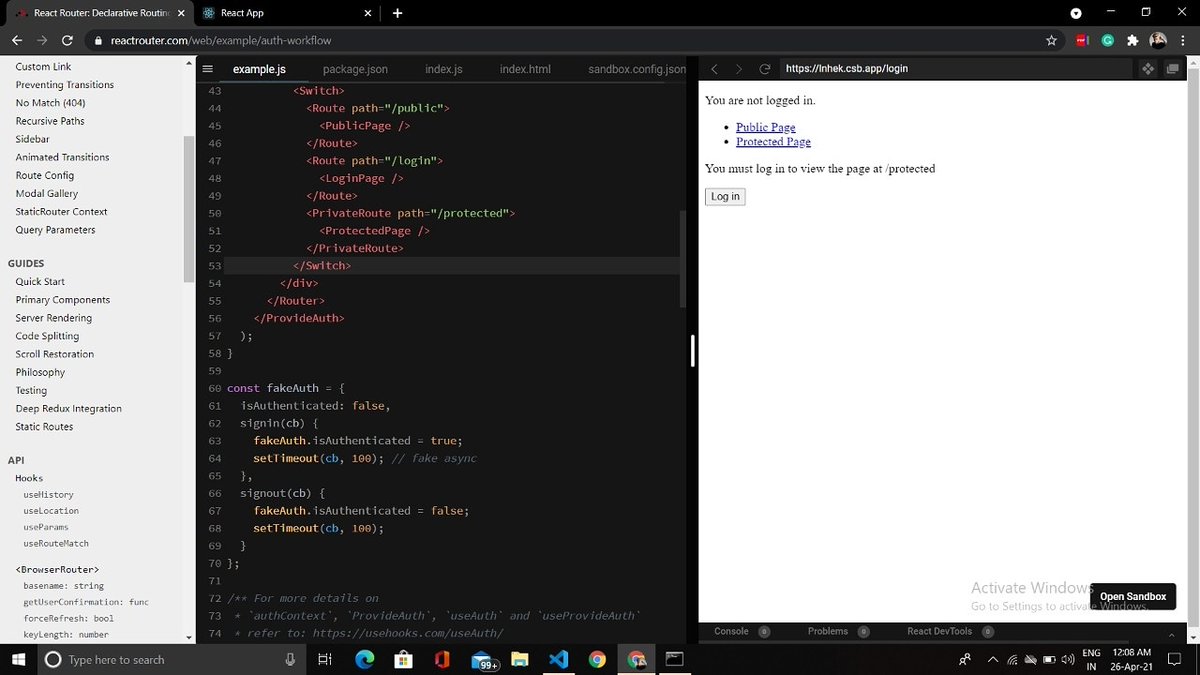Refresh the sandbox preview
The height and width of the screenshot is (675, 1200).
pos(765,69)
